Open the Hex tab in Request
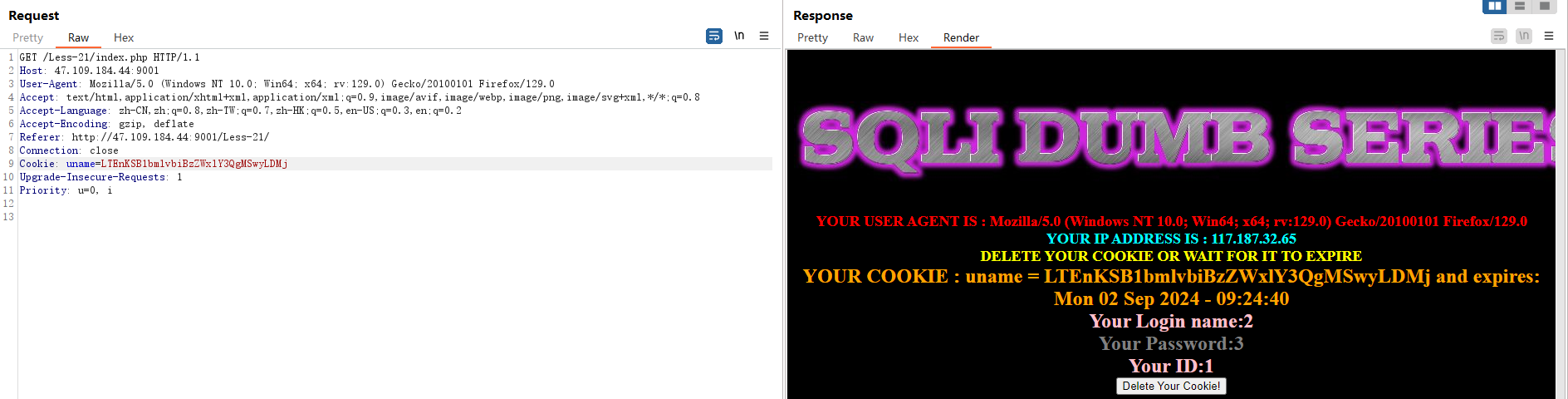1568x399 pixels. (124, 37)
